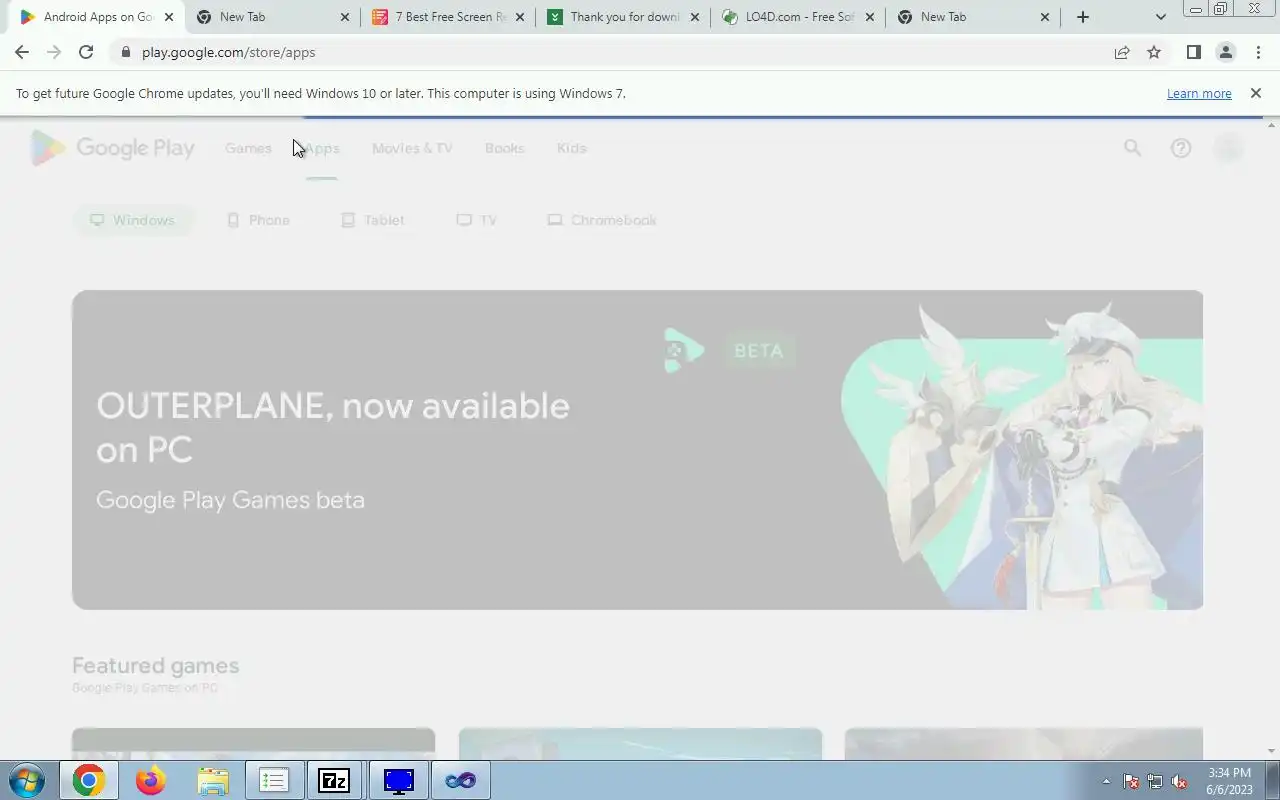
Task: Switch to the Thank you for downloading tab
Action: (x=624, y=17)
